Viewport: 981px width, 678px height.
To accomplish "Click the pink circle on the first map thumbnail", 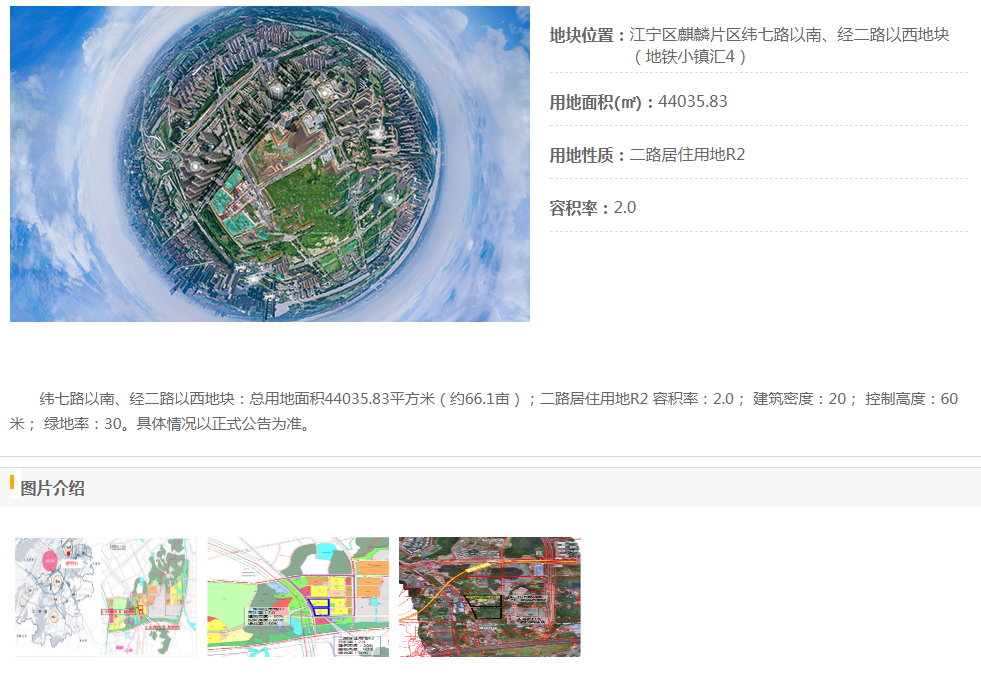I will pos(49,557).
